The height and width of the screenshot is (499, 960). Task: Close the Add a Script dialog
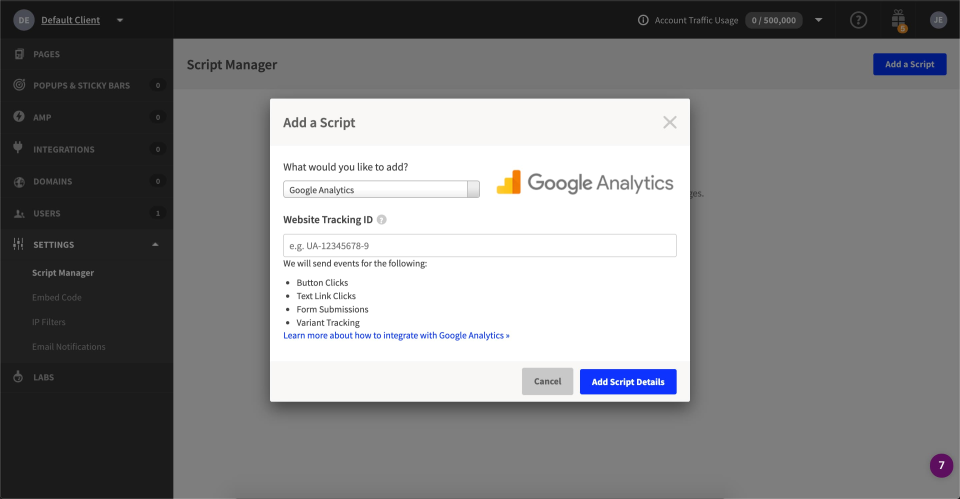(x=670, y=122)
